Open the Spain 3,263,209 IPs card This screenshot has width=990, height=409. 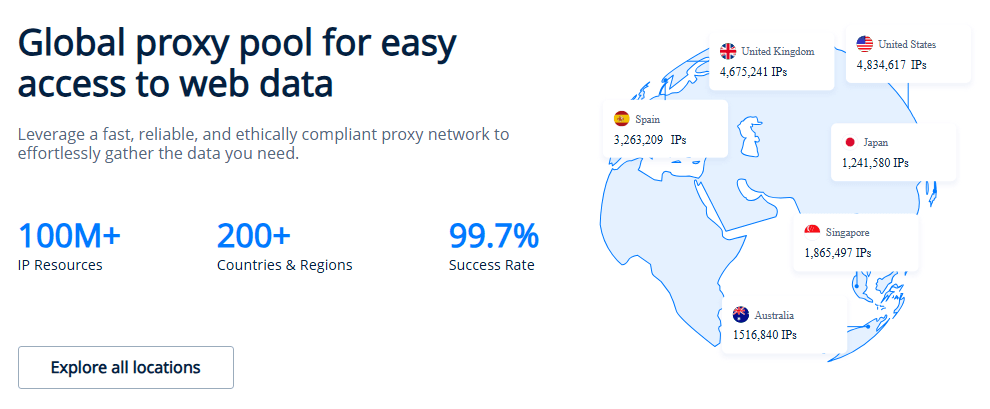[664, 129]
